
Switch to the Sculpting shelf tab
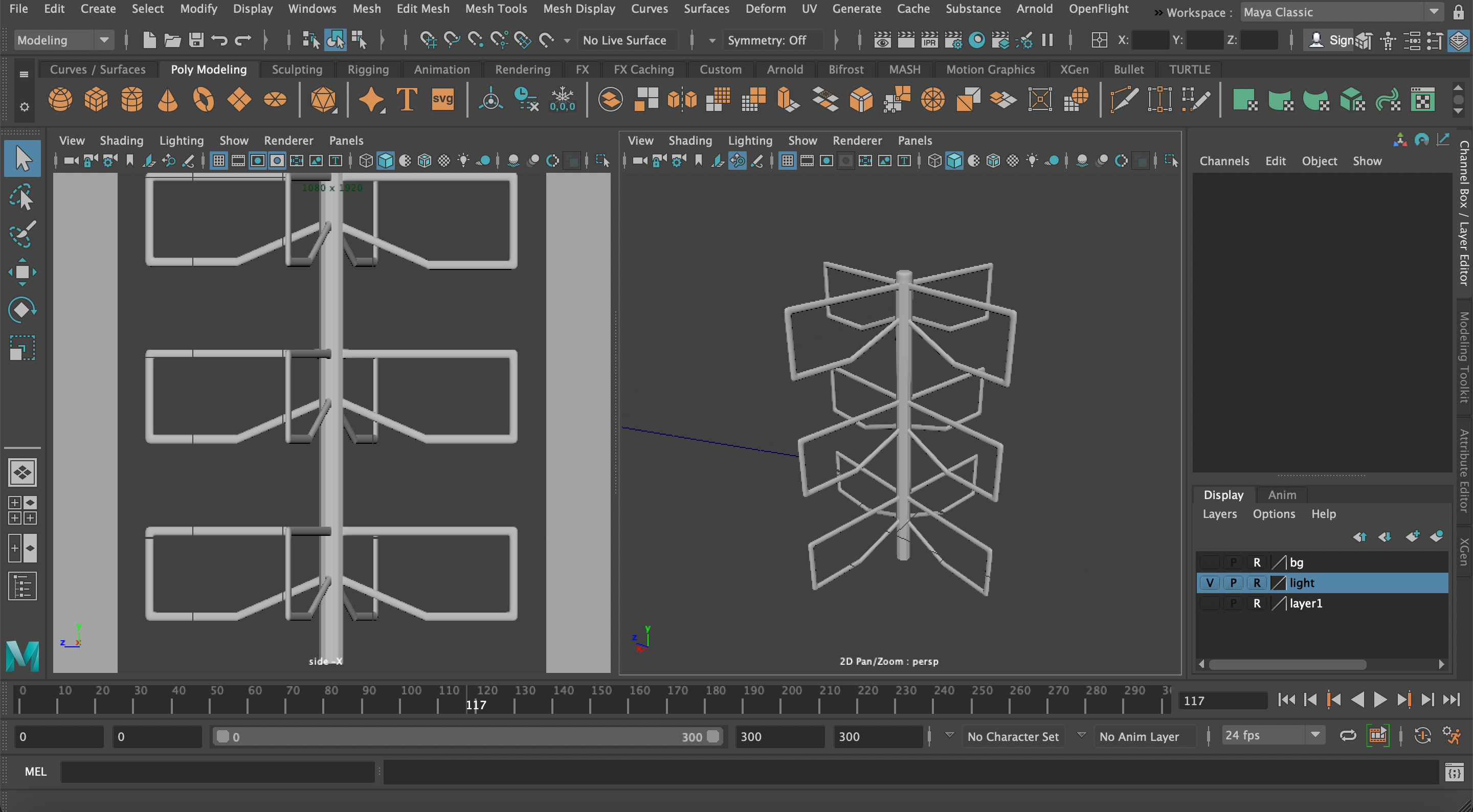coord(297,69)
